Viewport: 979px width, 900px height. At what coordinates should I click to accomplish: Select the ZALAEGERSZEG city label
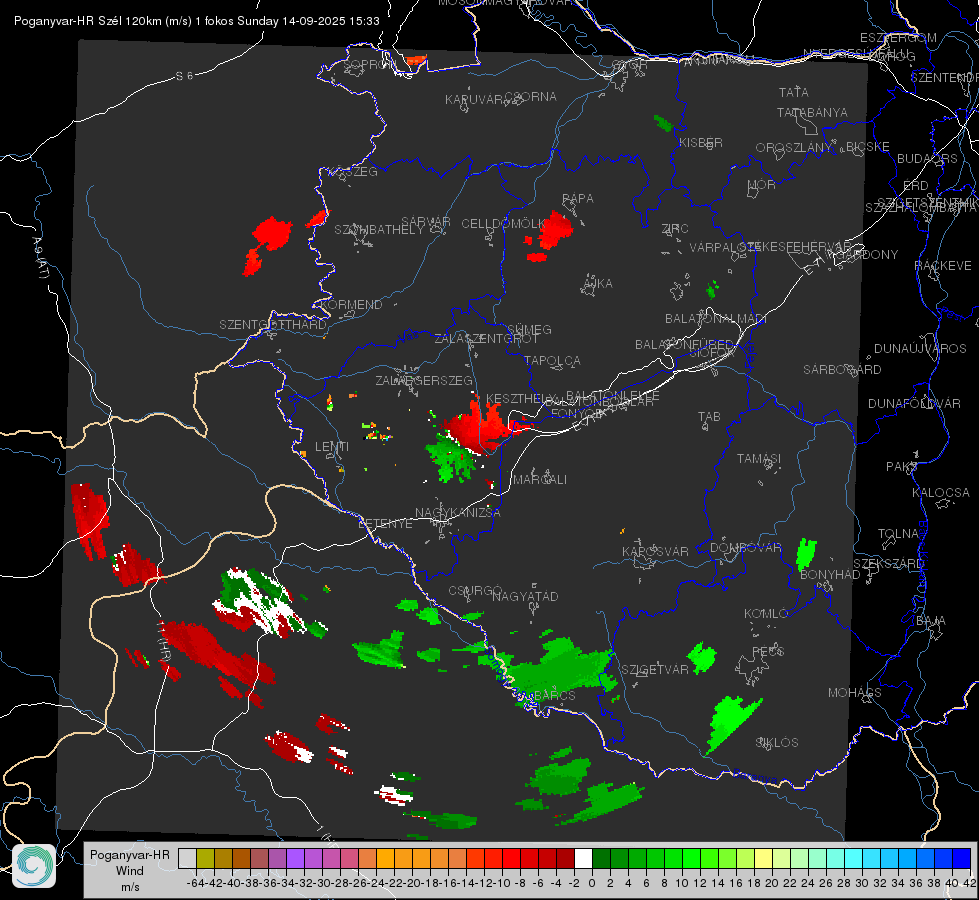[424, 380]
